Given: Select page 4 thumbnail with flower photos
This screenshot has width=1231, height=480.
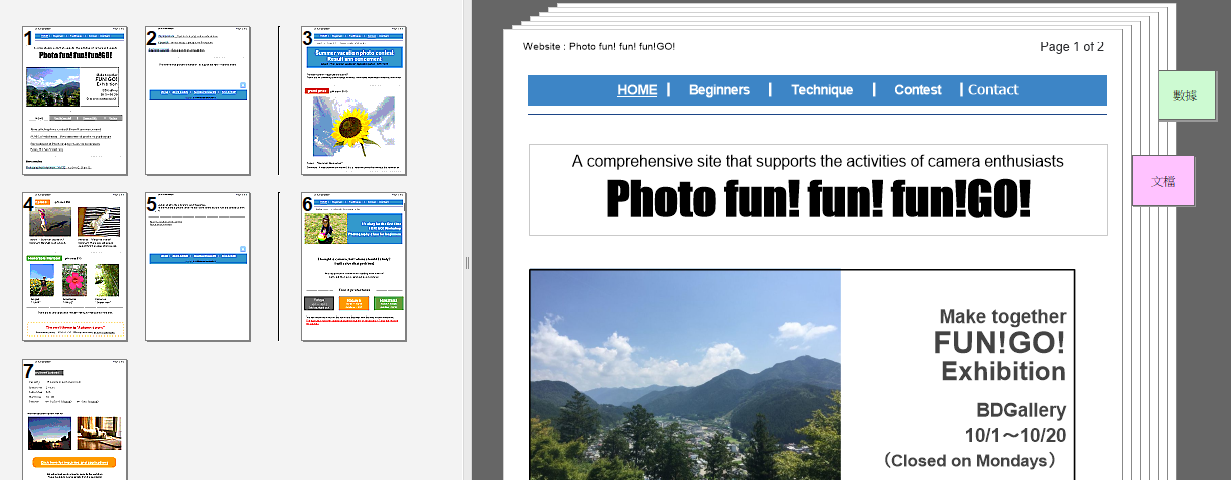Looking at the screenshot, I should (75, 267).
